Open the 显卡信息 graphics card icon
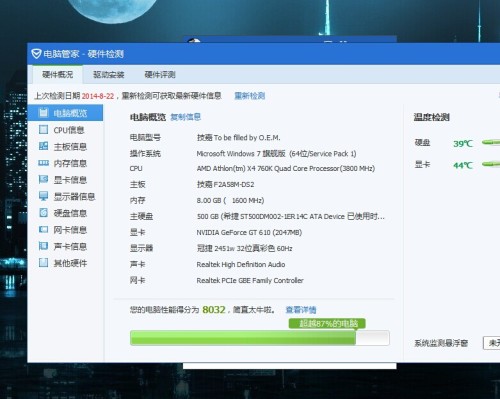 tap(43, 179)
